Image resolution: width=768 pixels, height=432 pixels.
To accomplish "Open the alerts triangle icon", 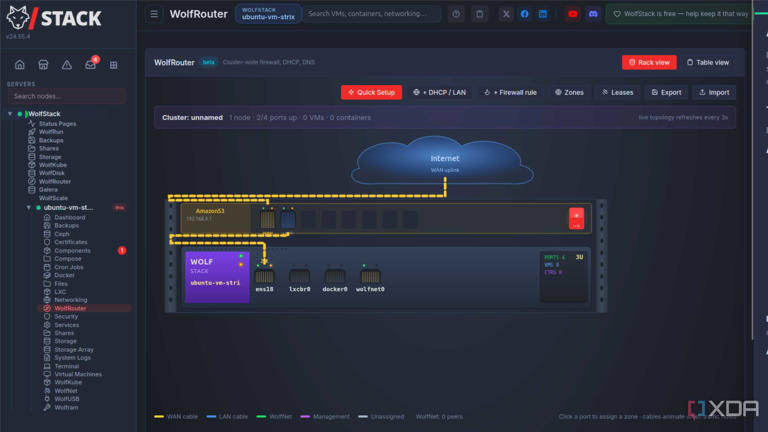I will [67, 65].
